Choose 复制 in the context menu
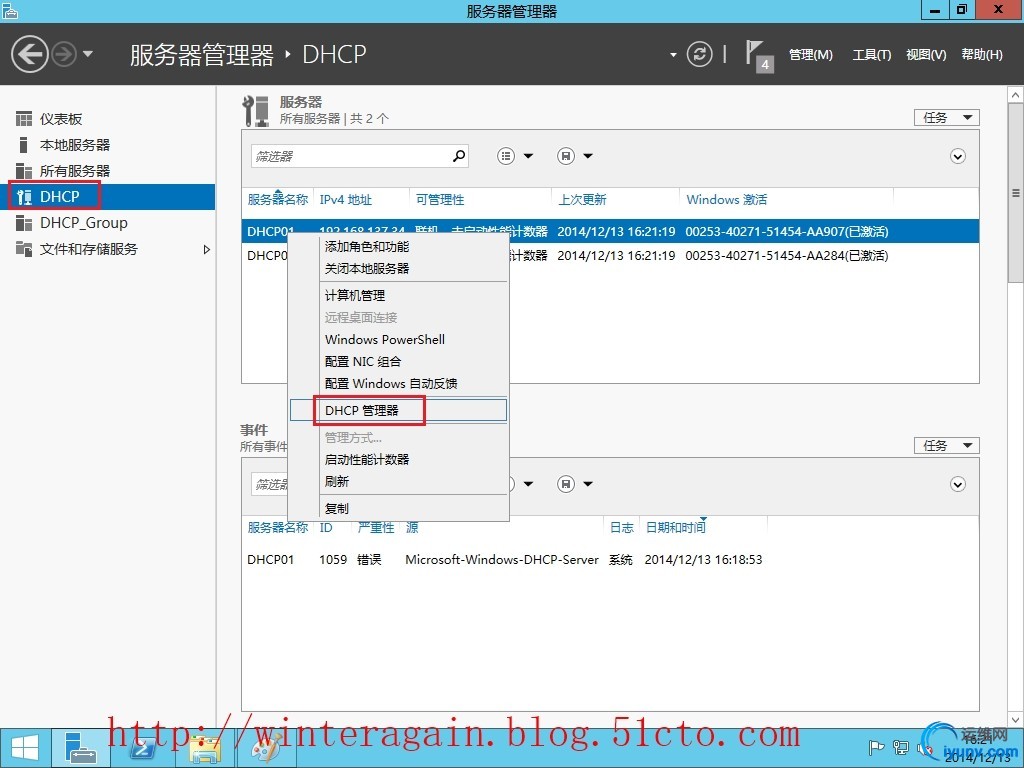Image resolution: width=1024 pixels, height=768 pixels. click(398, 509)
